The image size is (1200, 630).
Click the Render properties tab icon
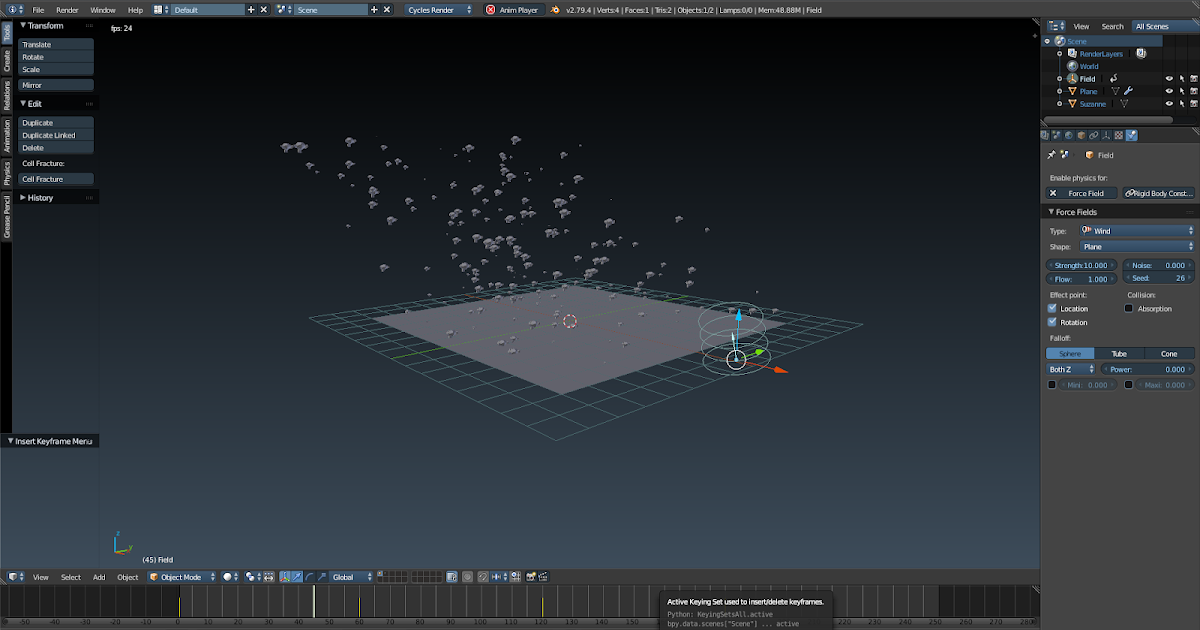tap(1045, 133)
